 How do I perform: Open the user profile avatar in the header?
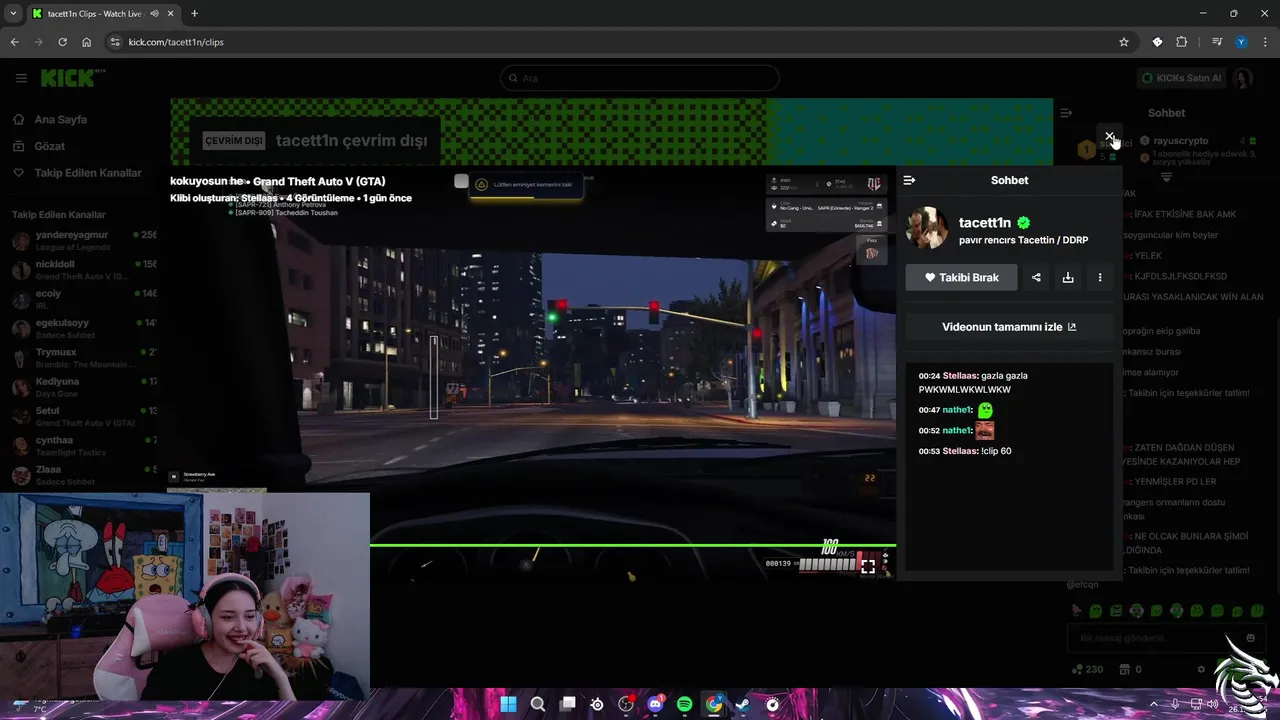pos(1243,78)
